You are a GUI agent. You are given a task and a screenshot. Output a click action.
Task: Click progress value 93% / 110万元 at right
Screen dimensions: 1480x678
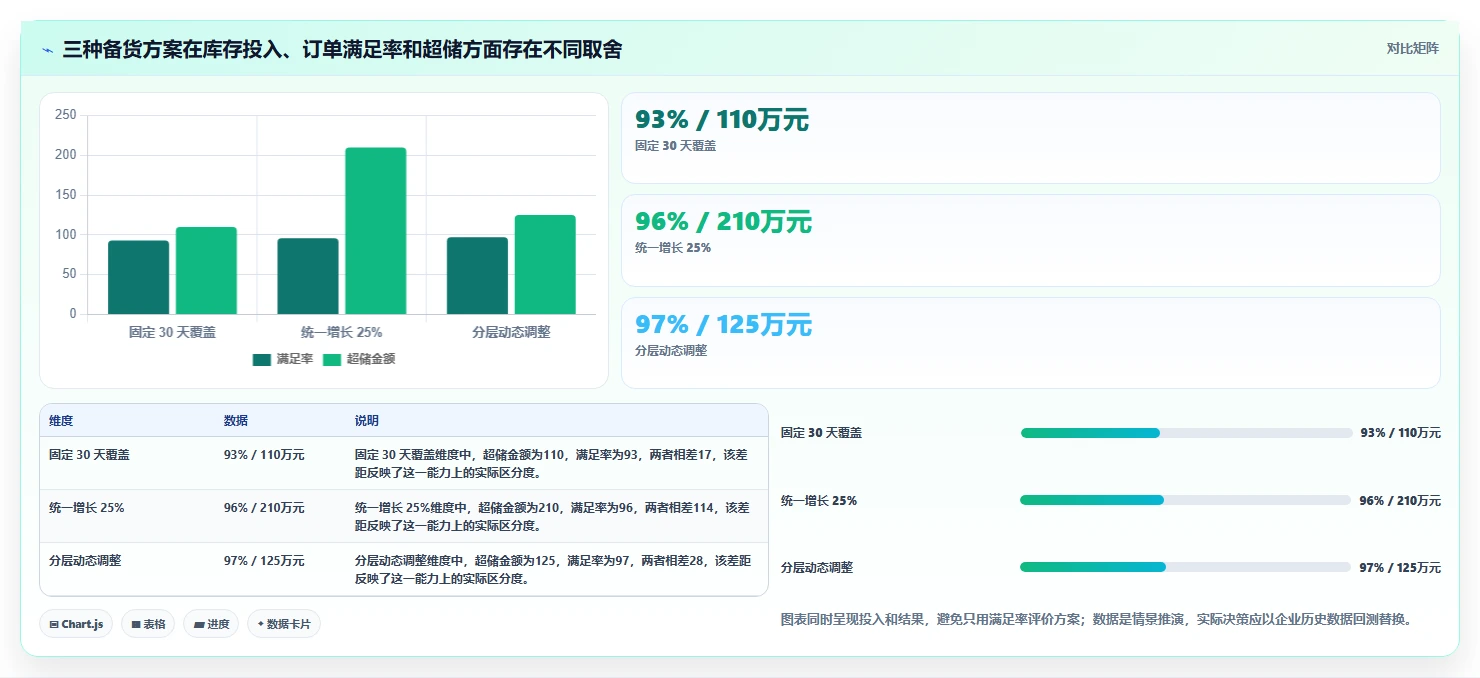(1400, 433)
